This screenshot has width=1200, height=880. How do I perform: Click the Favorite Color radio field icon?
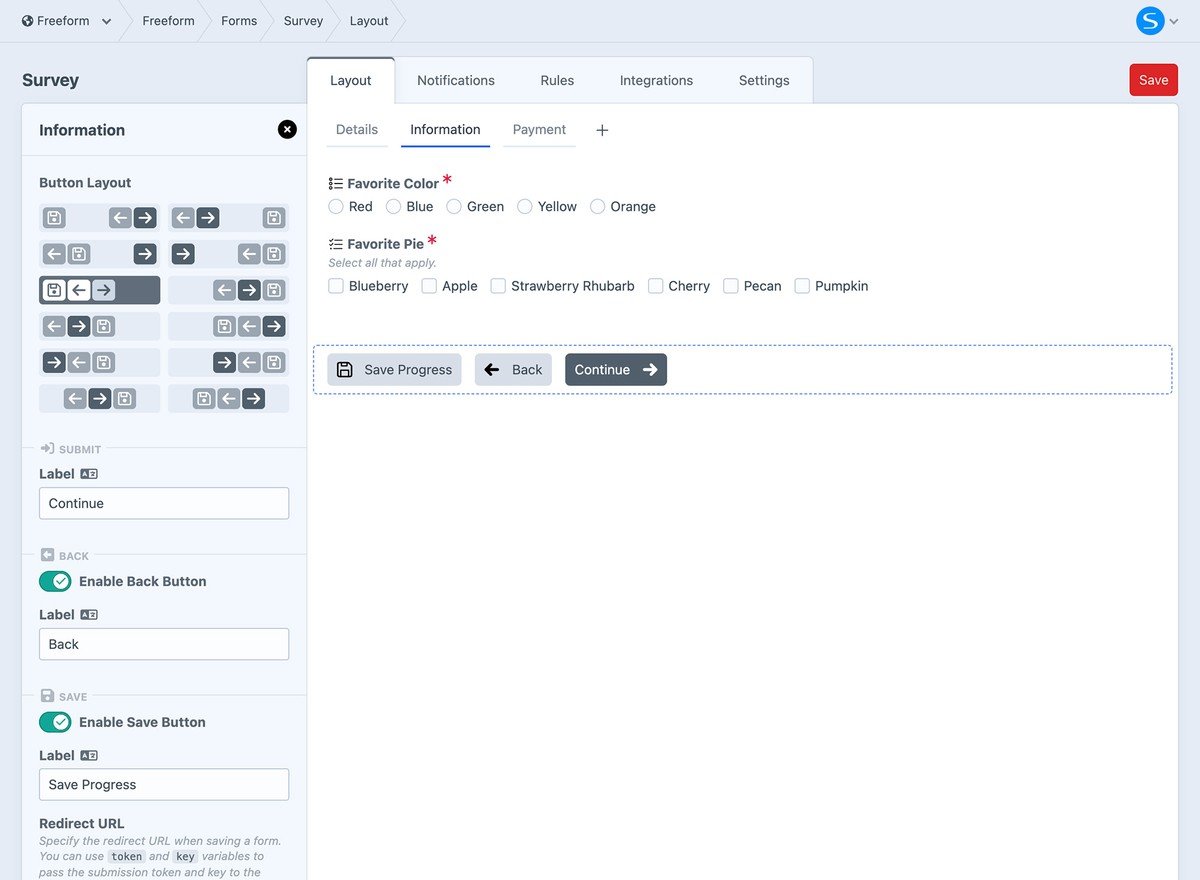click(336, 184)
